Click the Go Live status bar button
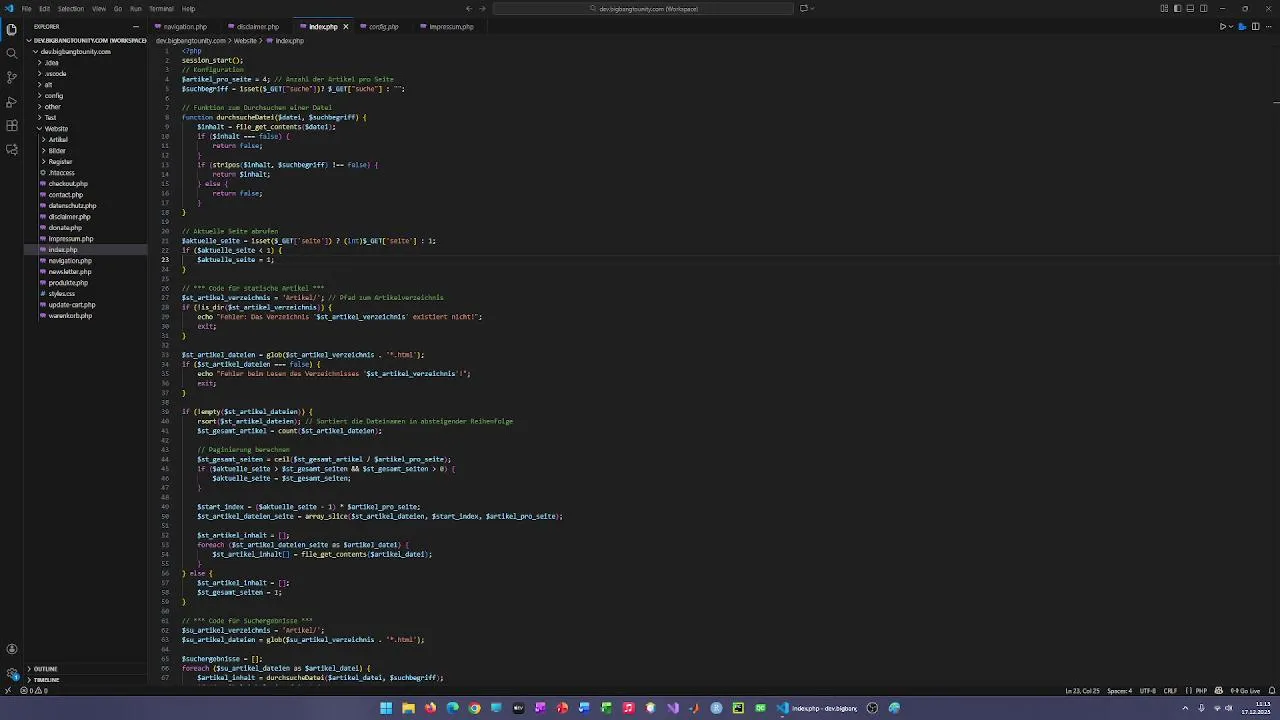1280x720 pixels. (1246, 690)
